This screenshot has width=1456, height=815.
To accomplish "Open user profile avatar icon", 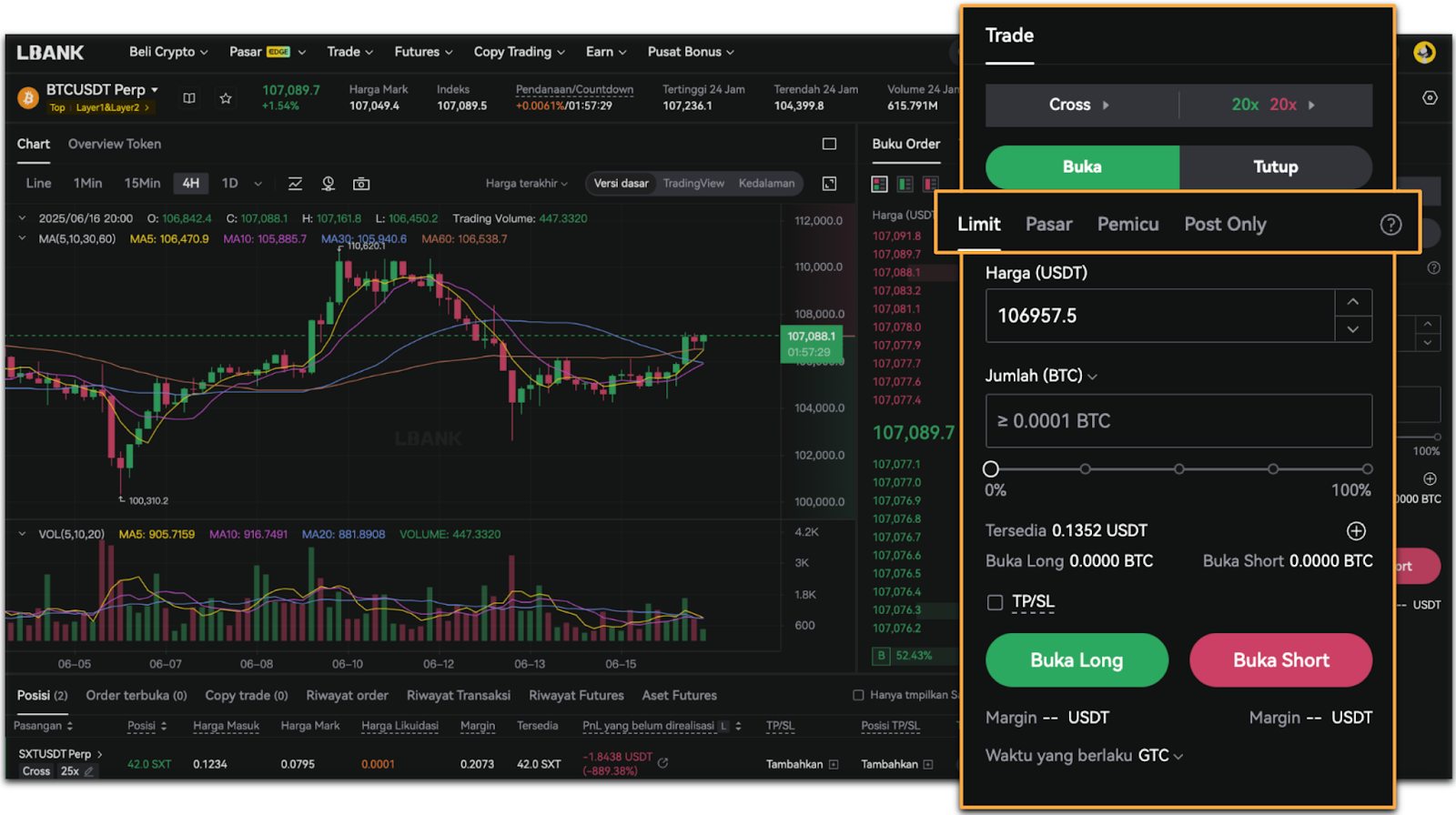I will (1424, 53).
